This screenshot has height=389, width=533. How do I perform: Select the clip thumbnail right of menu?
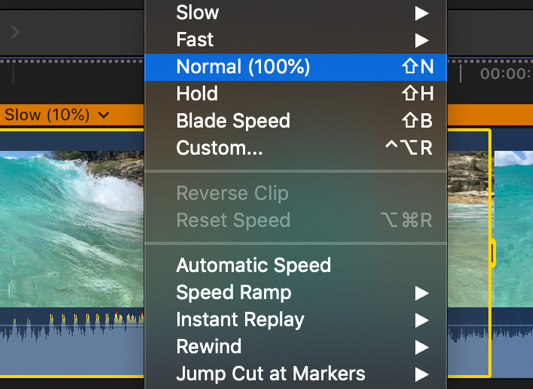(x=468, y=229)
